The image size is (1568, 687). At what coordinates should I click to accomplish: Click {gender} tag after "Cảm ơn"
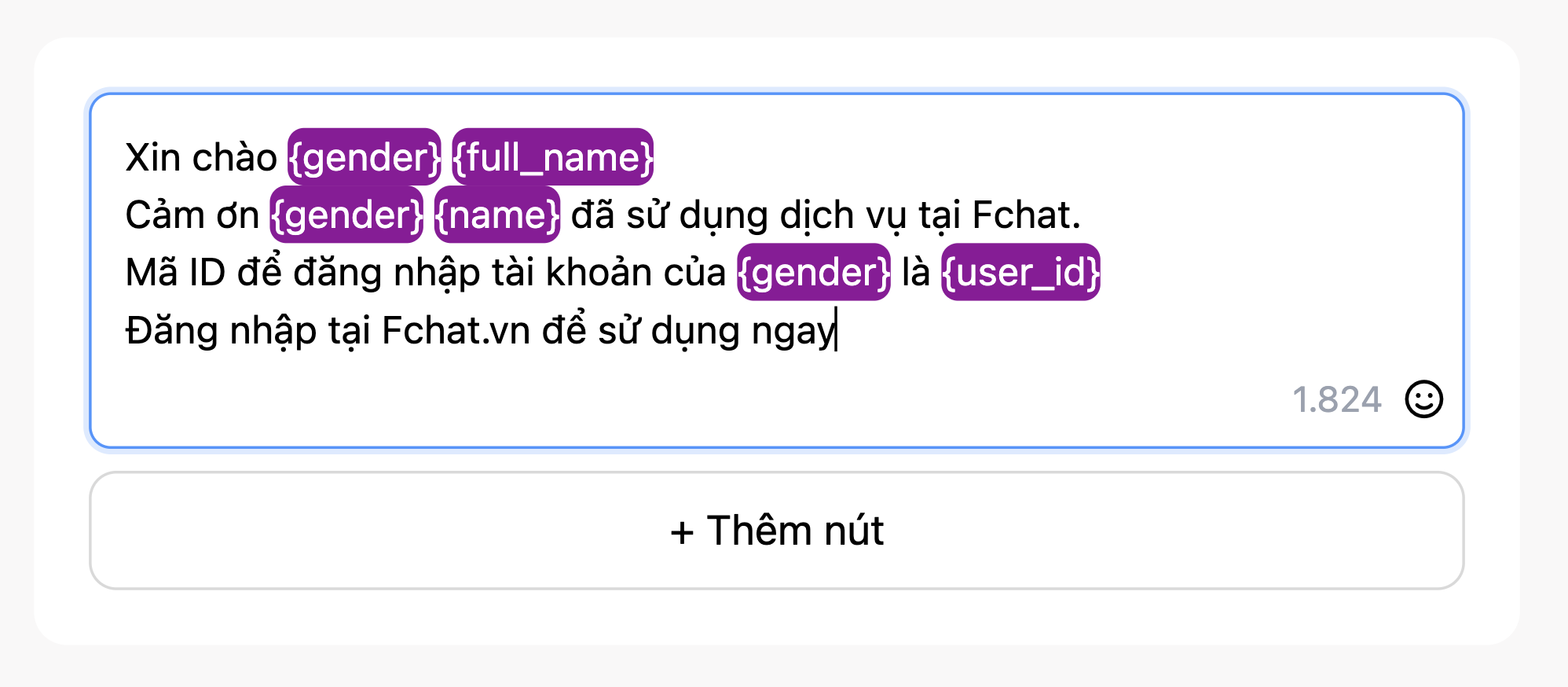click(346, 215)
